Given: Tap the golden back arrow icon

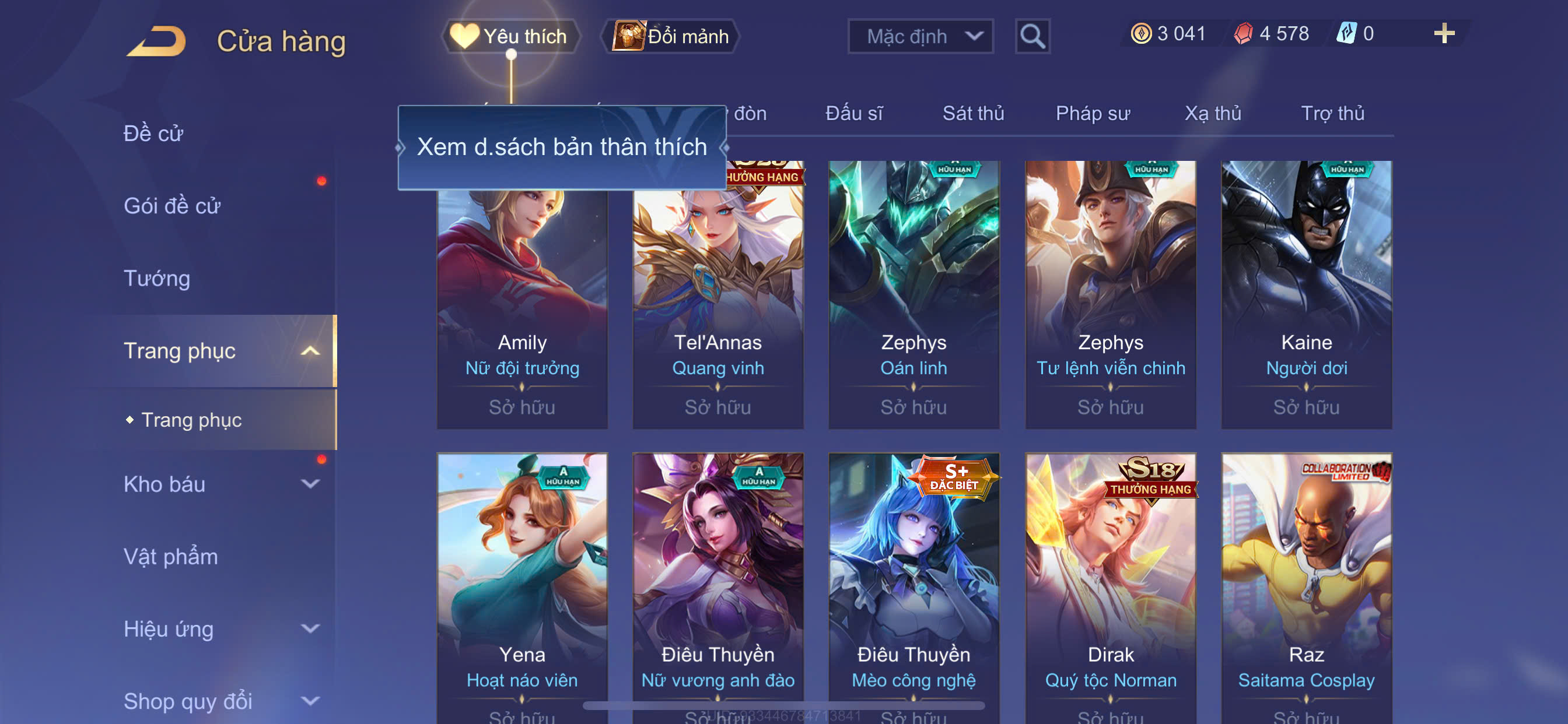Looking at the screenshot, I should pos(156,41).
